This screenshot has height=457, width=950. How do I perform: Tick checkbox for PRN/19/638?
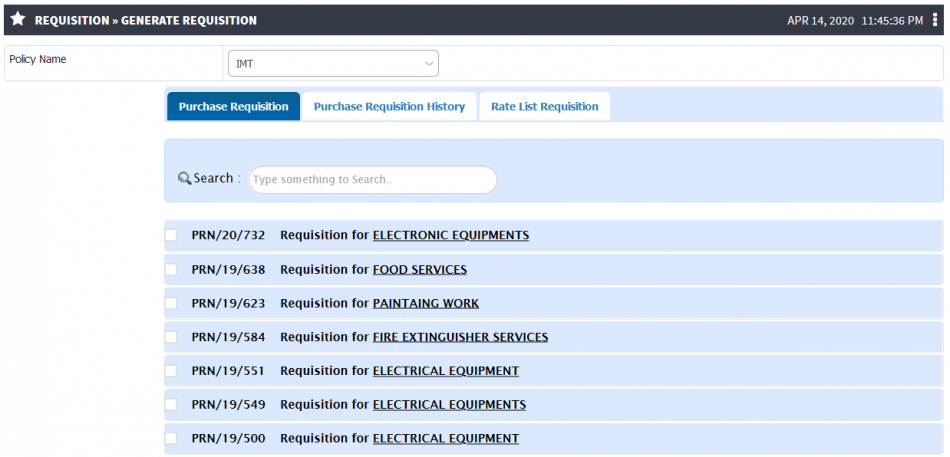tap(171, 269)
